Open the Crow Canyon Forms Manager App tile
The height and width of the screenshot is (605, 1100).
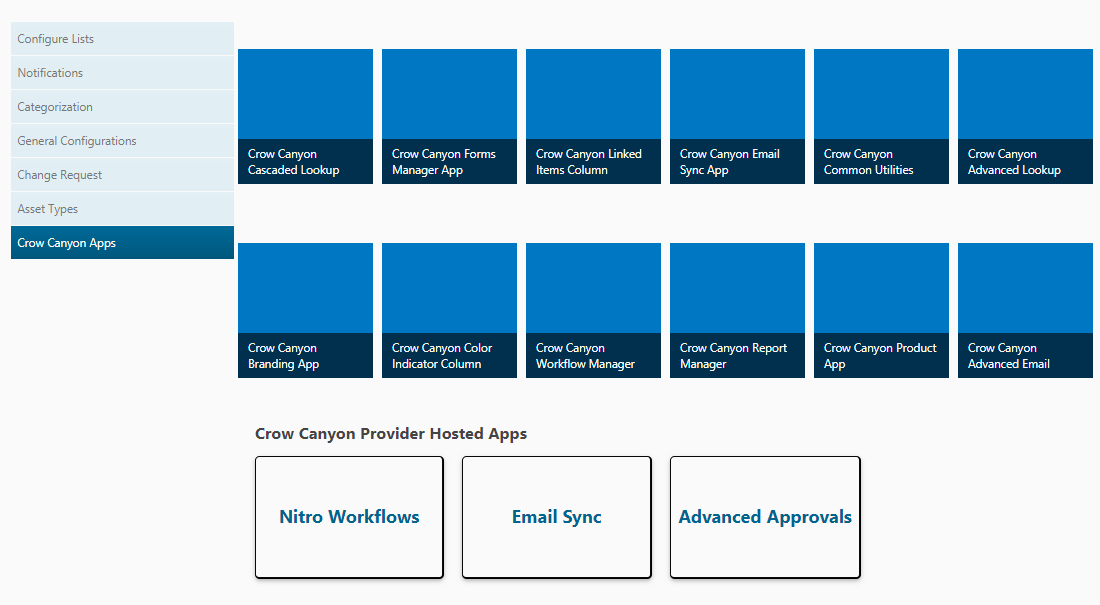coord(449,117)
